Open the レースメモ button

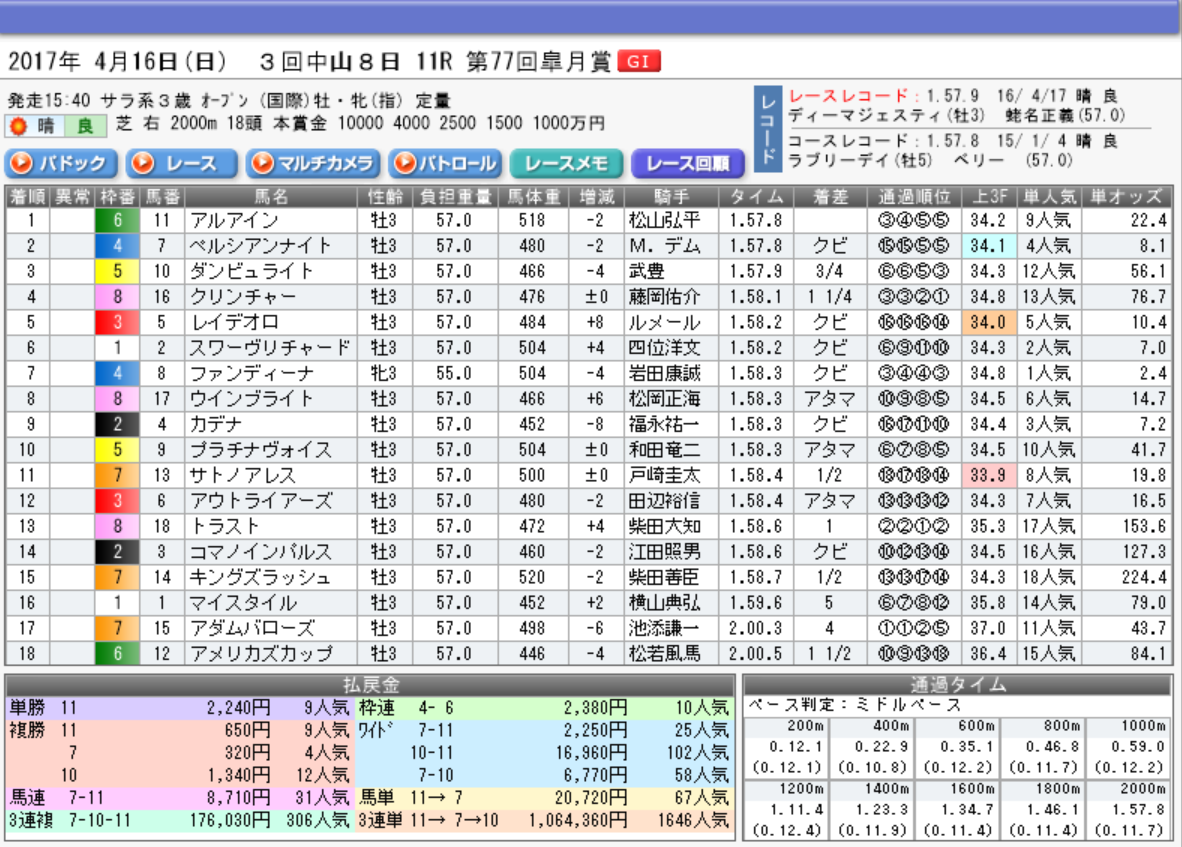click(x=566, y=163)
